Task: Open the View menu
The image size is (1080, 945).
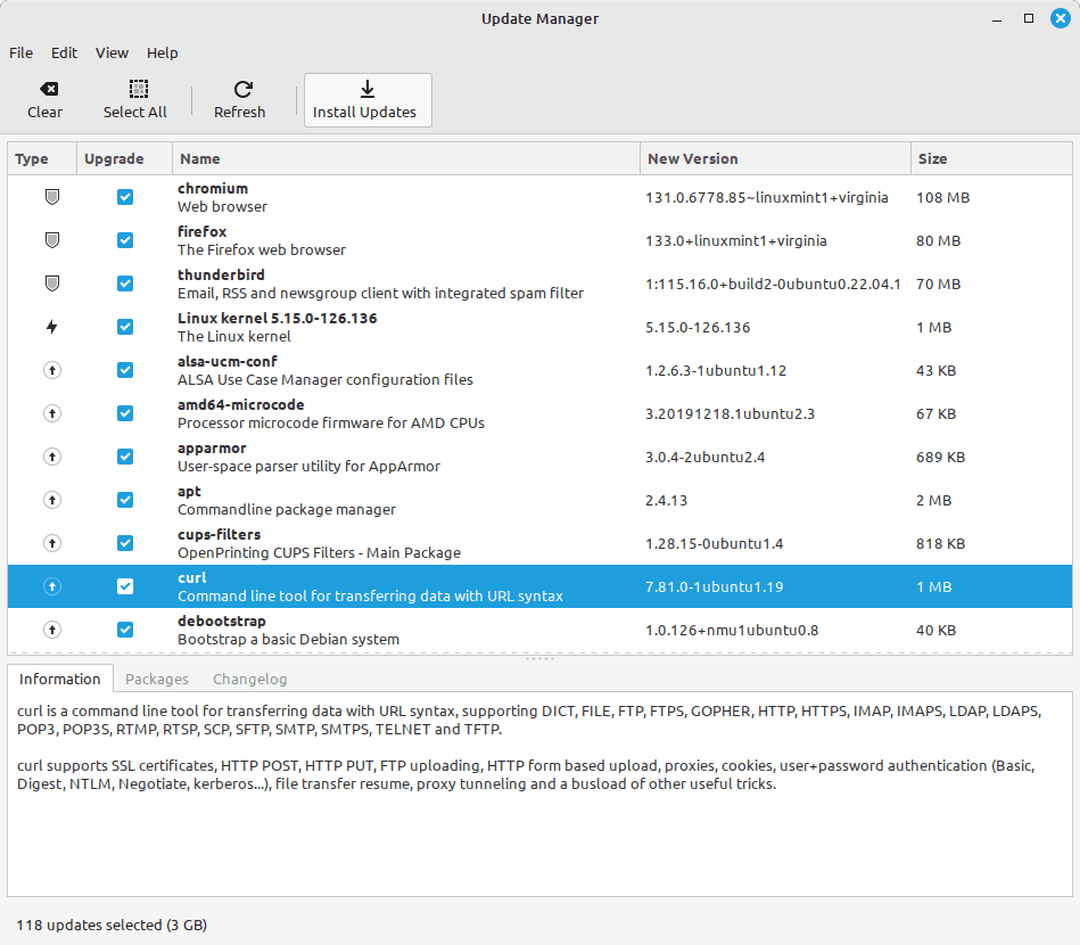Action: (112, 53)
